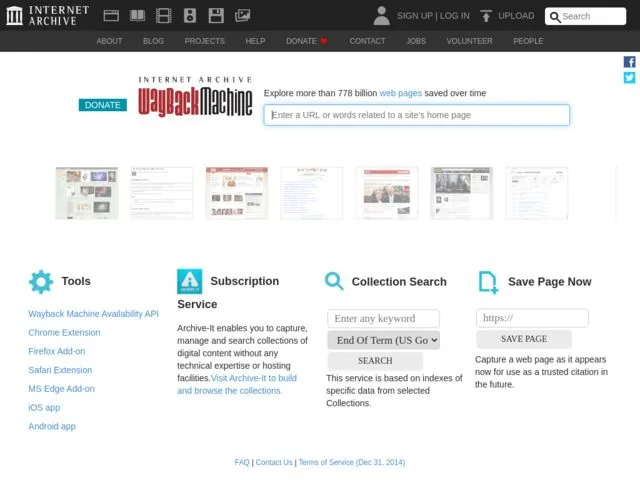The image size is (640, 480).
Task: Open the iOS app link
Action: 44,408
